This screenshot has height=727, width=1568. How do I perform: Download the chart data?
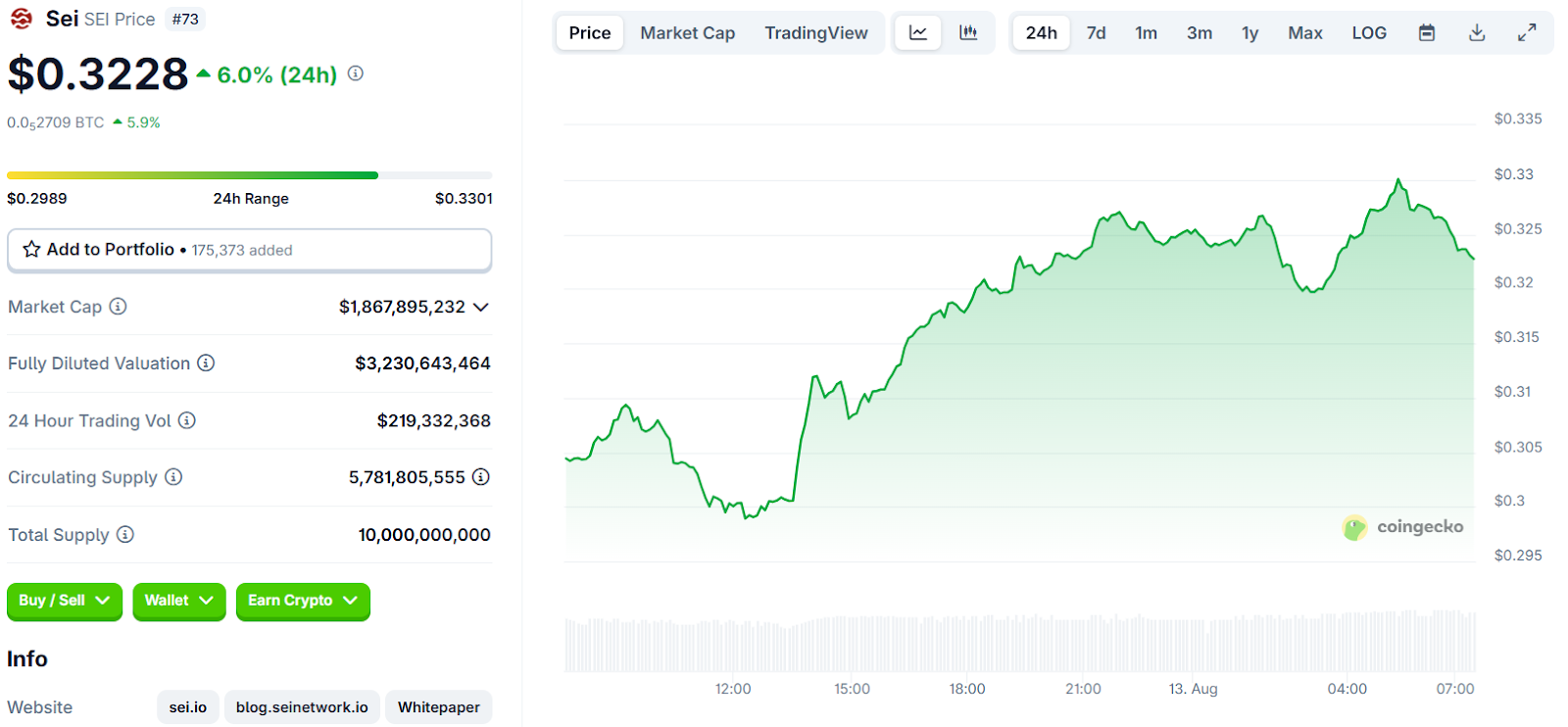[x=1477, y=33]
